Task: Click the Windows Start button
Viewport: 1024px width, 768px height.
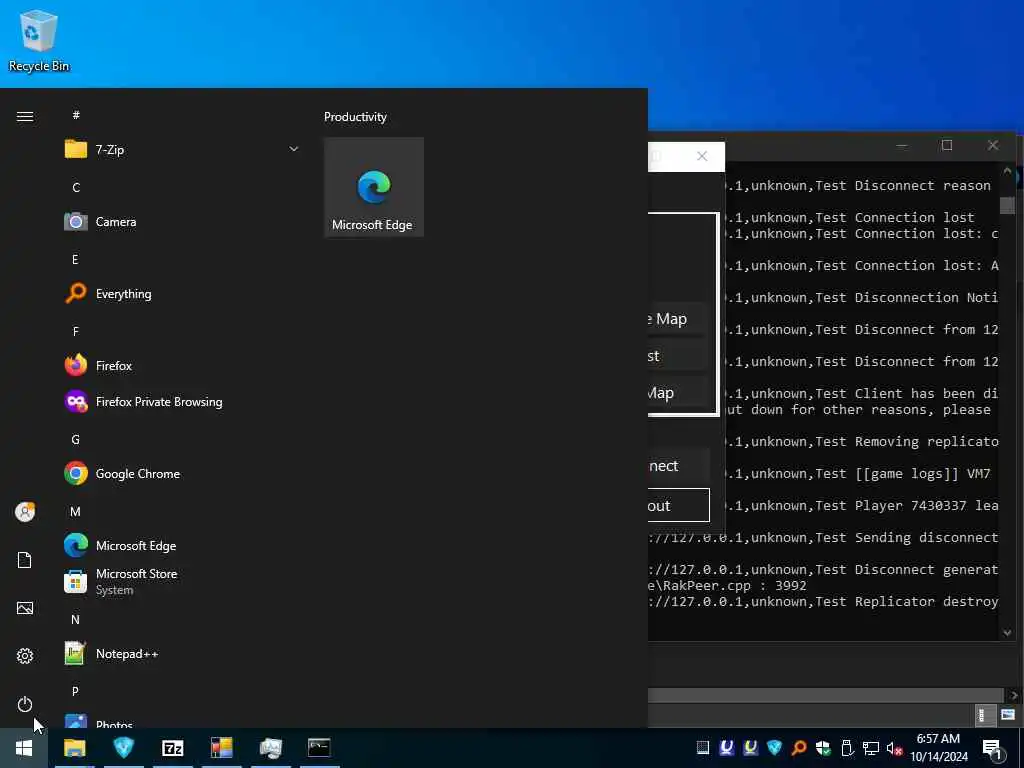Action: pyautogui.click(x=24, y=748)
